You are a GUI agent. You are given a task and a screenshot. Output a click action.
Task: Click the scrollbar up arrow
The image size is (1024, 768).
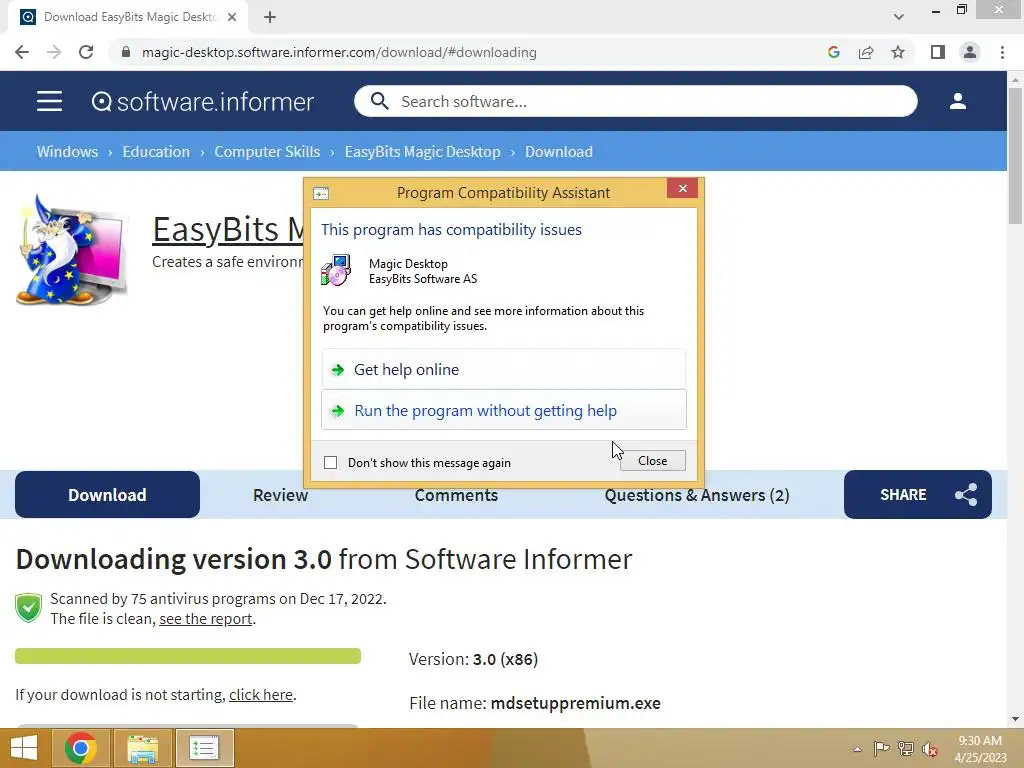(x=1015, y=79)
